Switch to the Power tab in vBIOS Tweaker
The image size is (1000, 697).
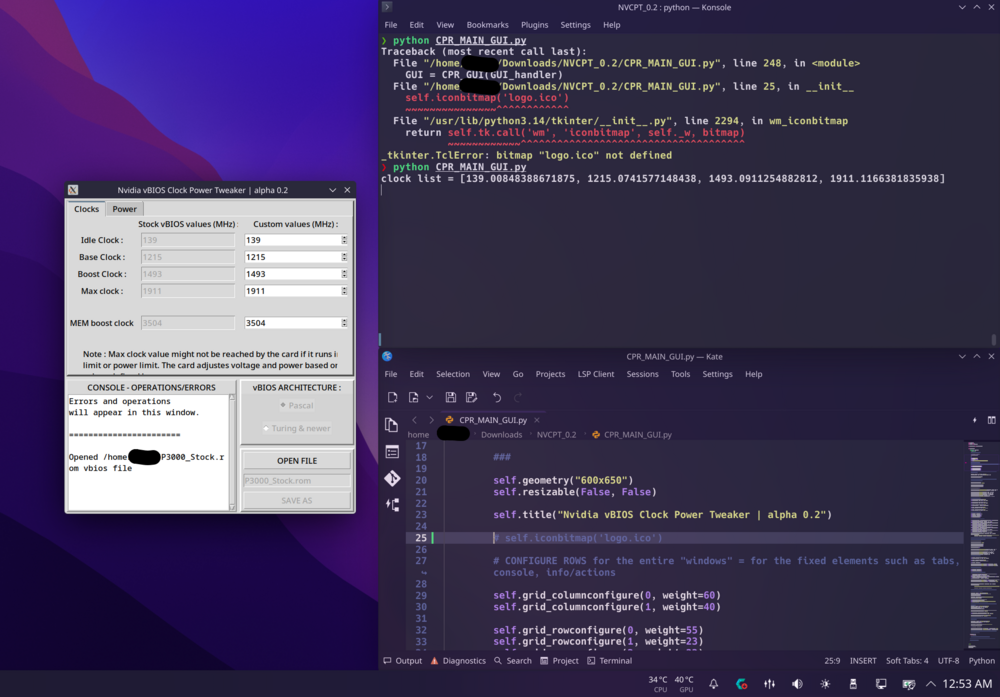(124, 209)
